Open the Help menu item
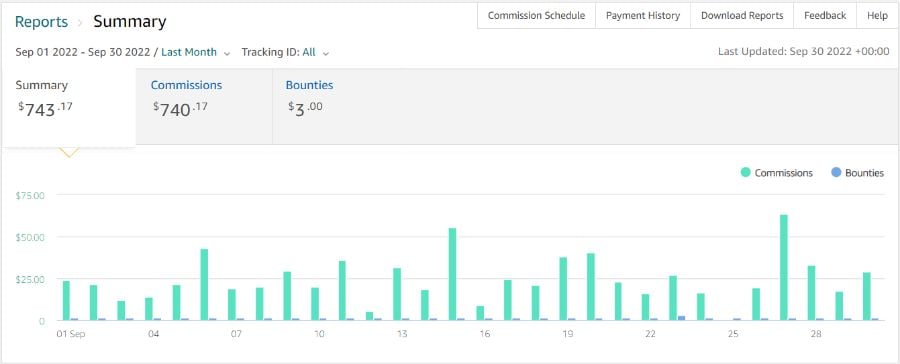 tap(877, 16)
